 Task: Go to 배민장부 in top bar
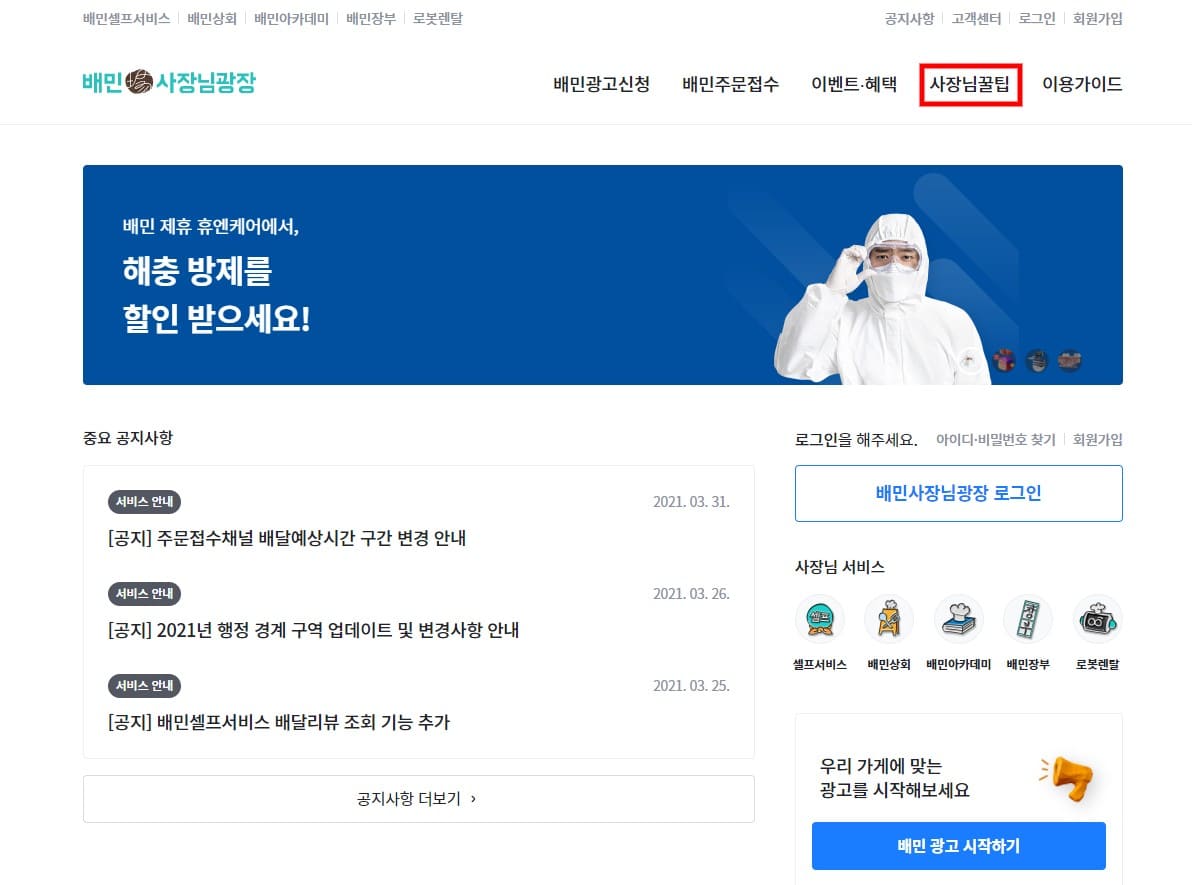click(371, 18)
